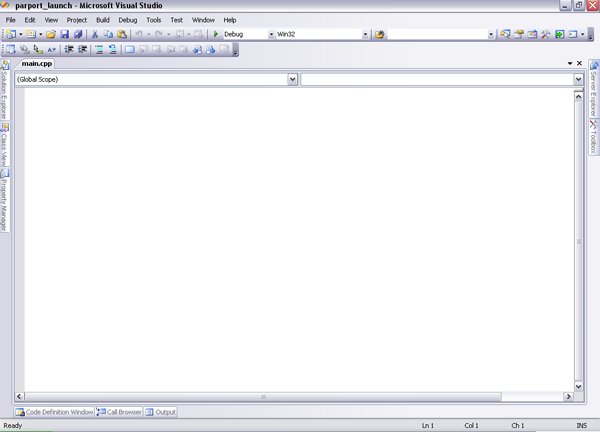
Task: Reveal the Class View side tab
Action: pyautogui.click(x=5, y=144)
